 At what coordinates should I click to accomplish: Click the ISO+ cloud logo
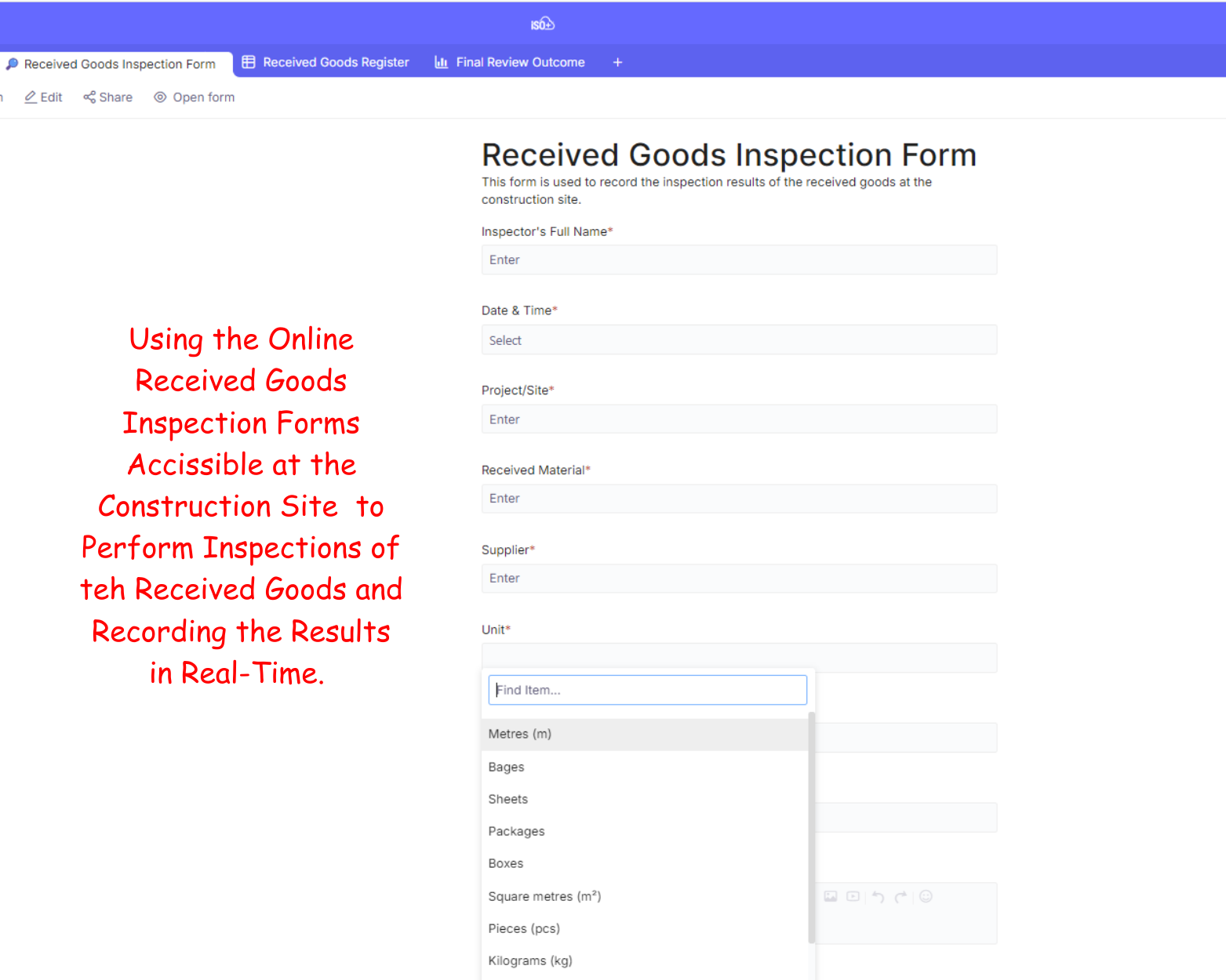pos(542,24)
